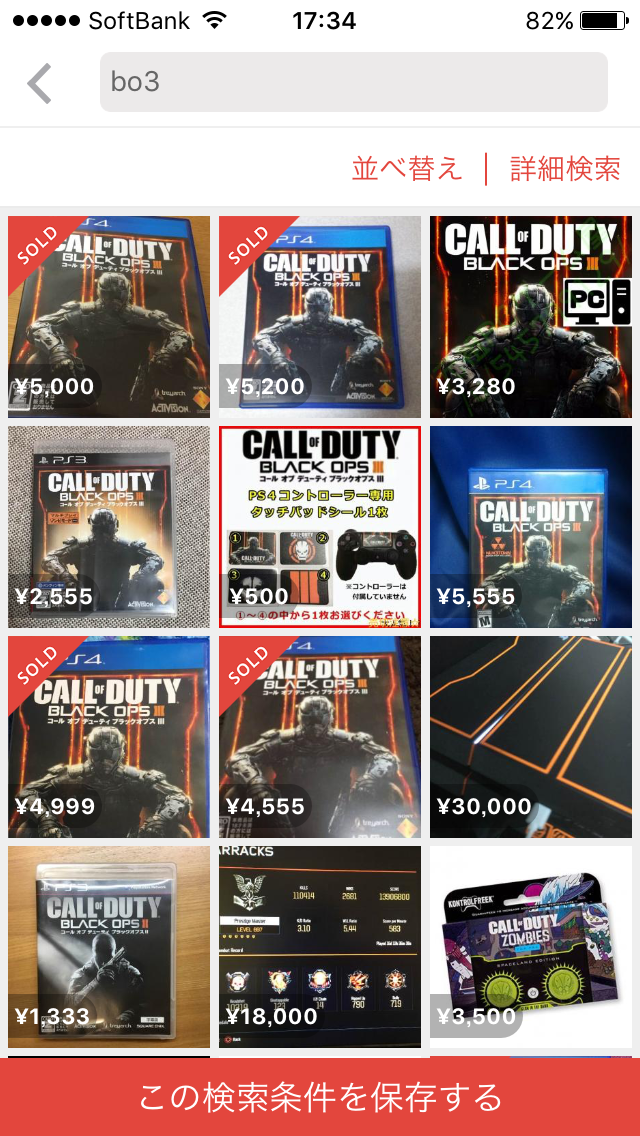Viewport: 640px width, 1136px height.
Task: Open the sold ¥4,999 listing
Action: [x=109, y=737]
